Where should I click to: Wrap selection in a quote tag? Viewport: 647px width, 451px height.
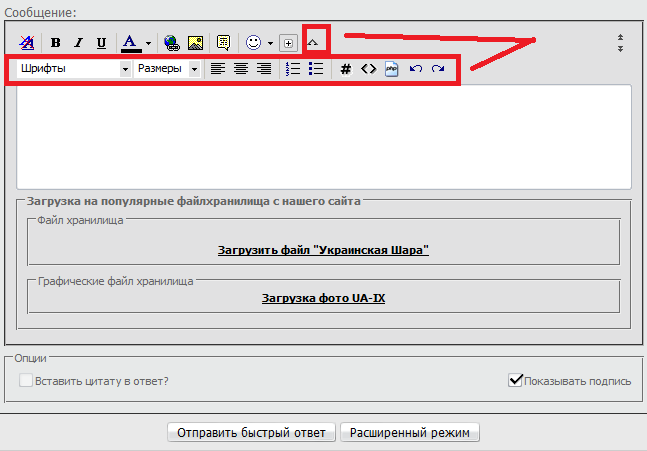click(223, 43)
